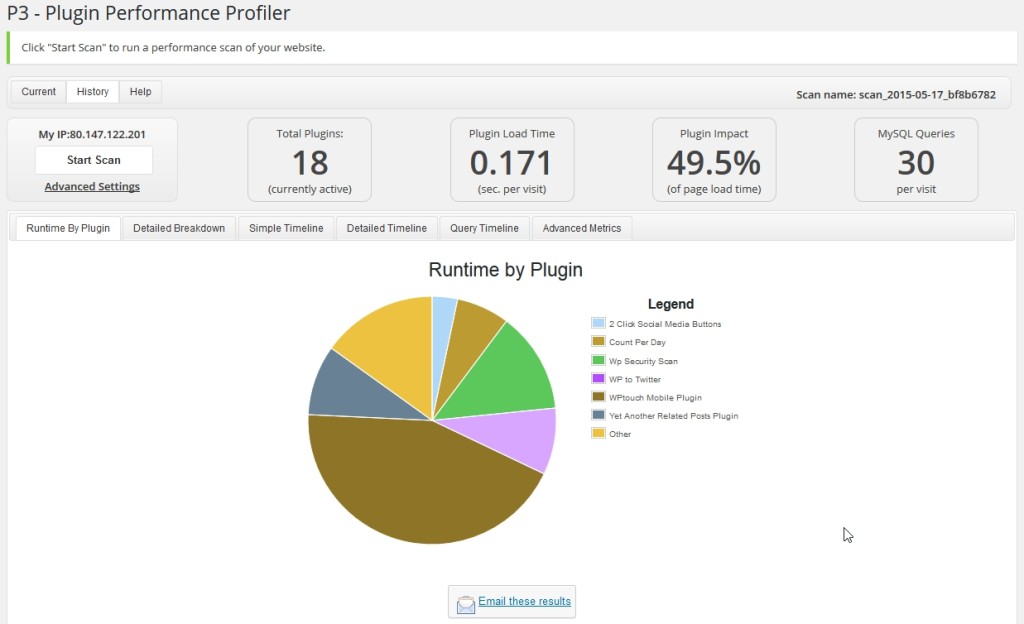
Task: Switch to the Simple Timeline tab
Action: (286, 228)
